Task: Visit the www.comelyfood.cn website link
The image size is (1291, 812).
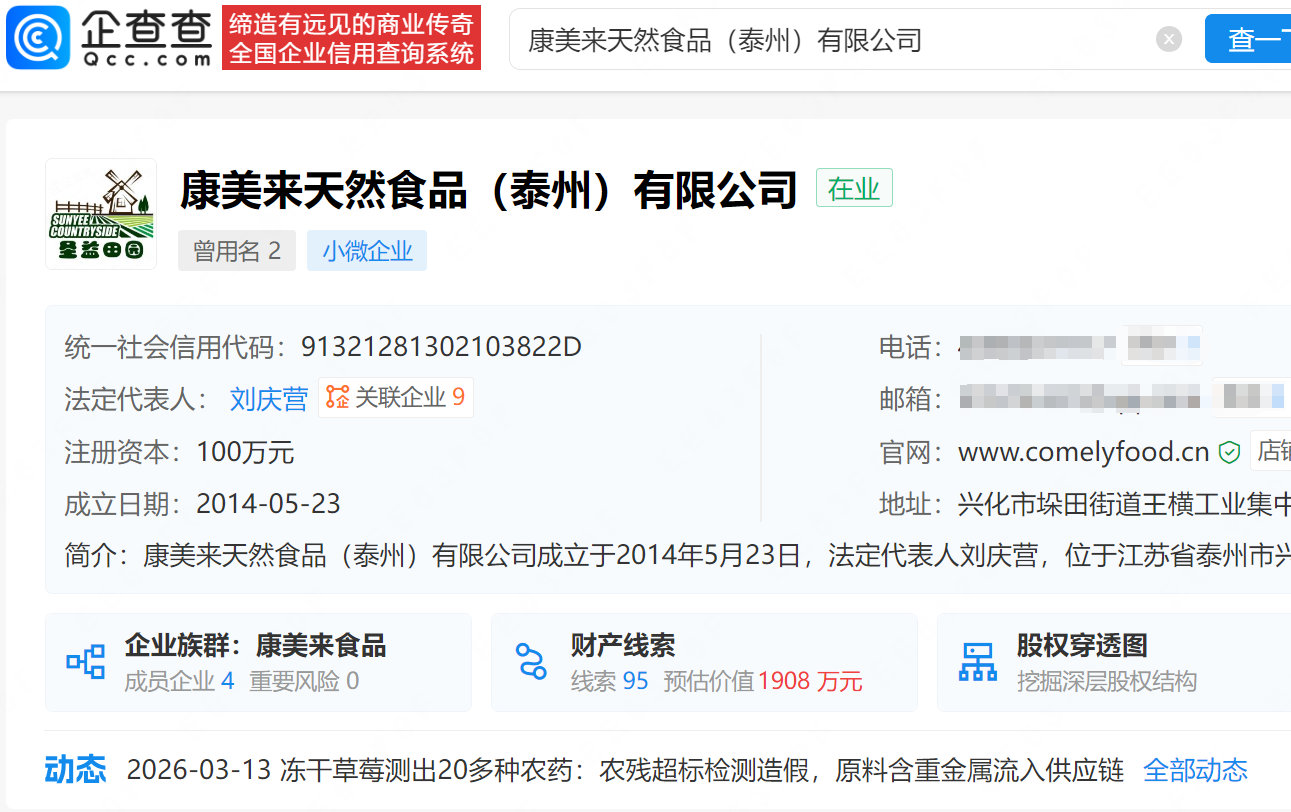Action: [x=1084, y=452]
